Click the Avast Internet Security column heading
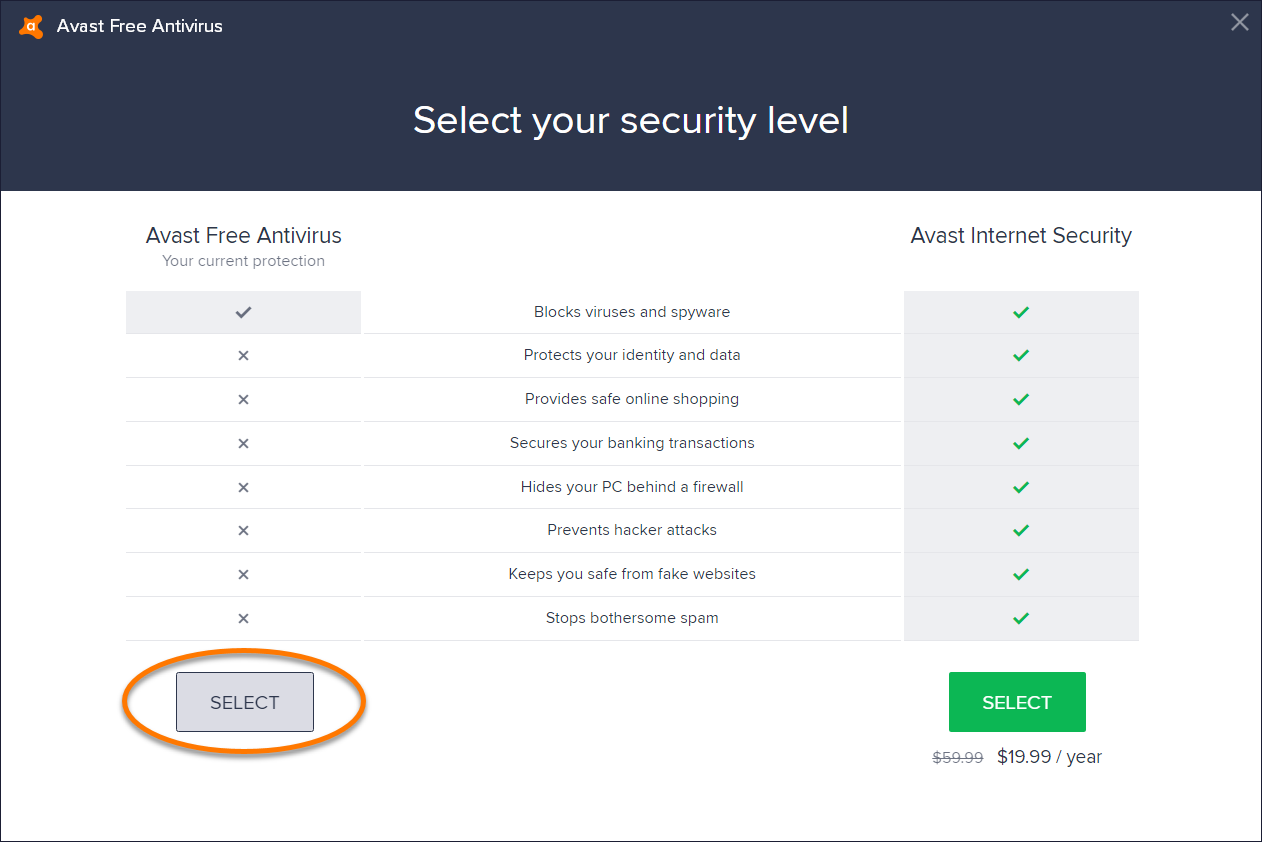Viewport: 1262px width, 842px height. (1021, 236)
